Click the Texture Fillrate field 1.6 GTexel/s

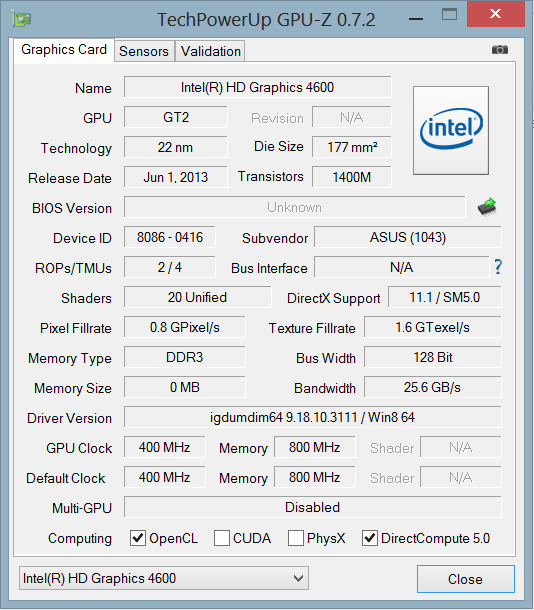(432, 327)
